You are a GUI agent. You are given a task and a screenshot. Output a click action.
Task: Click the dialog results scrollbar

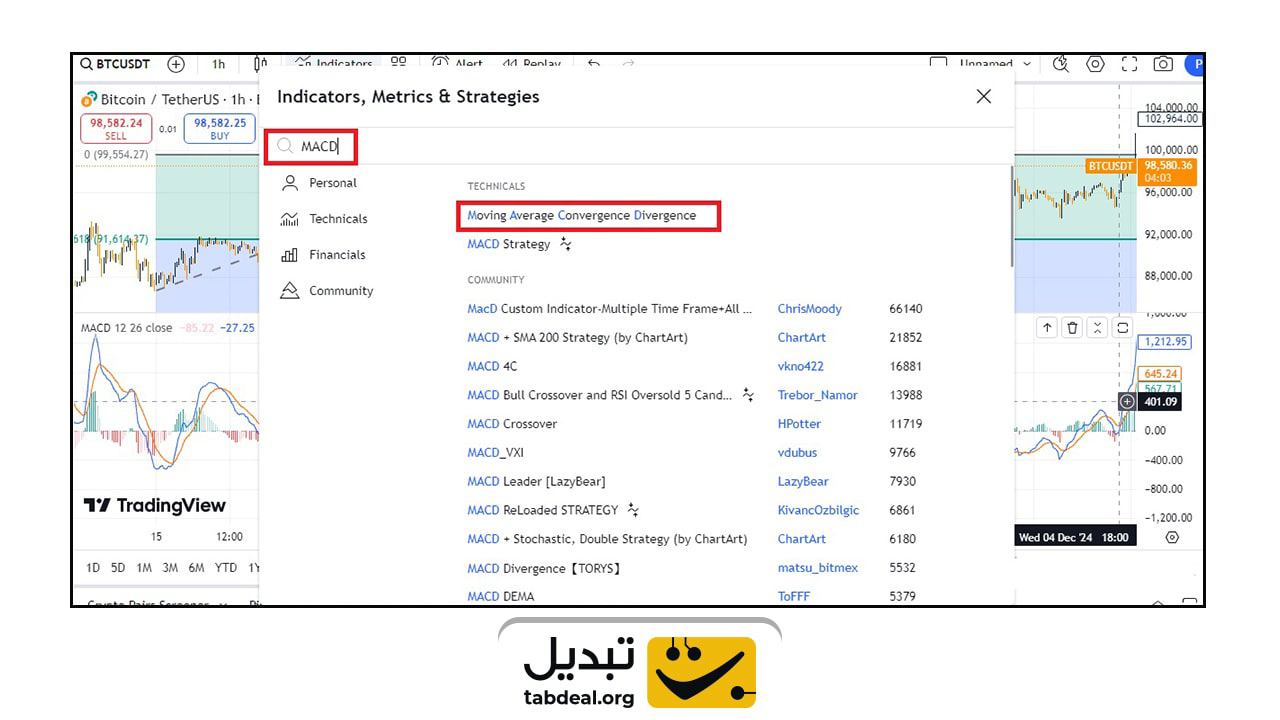(x=1011, y=216)
